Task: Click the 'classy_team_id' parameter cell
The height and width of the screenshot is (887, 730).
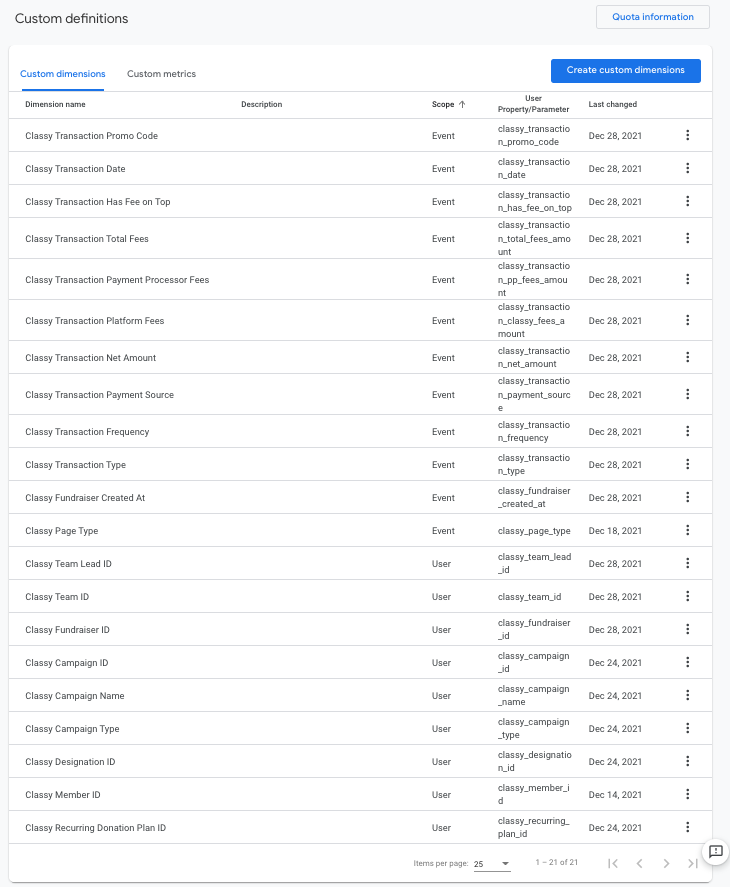Action: tap(530, 597)
